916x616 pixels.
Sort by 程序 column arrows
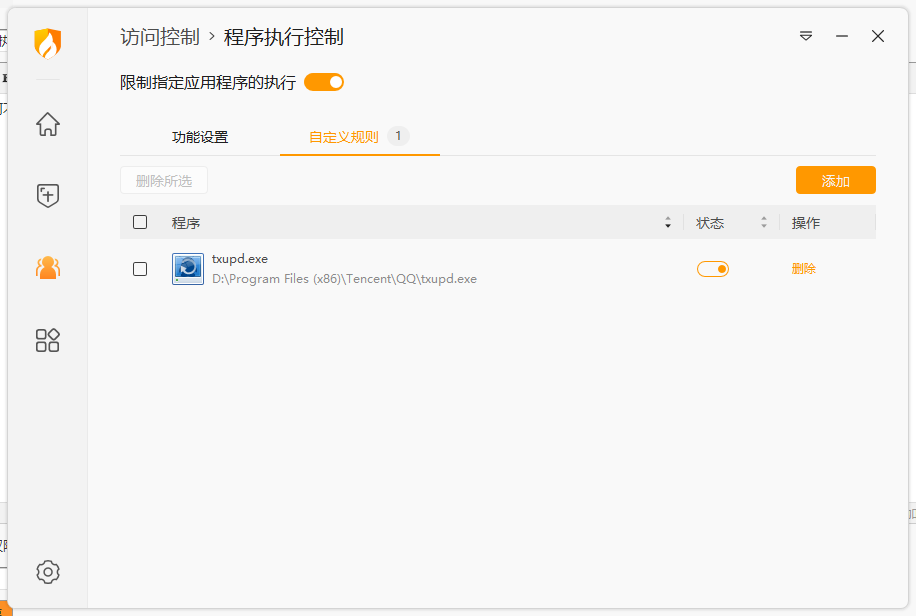coord(667,222)
